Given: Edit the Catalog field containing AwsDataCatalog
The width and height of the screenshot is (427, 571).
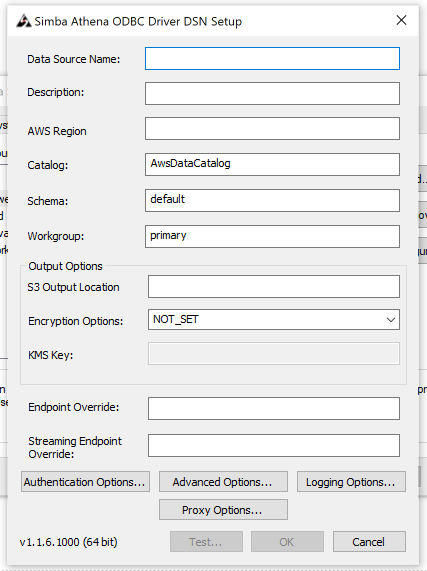Looking at the screenshot, I should (x=272, y=165).
